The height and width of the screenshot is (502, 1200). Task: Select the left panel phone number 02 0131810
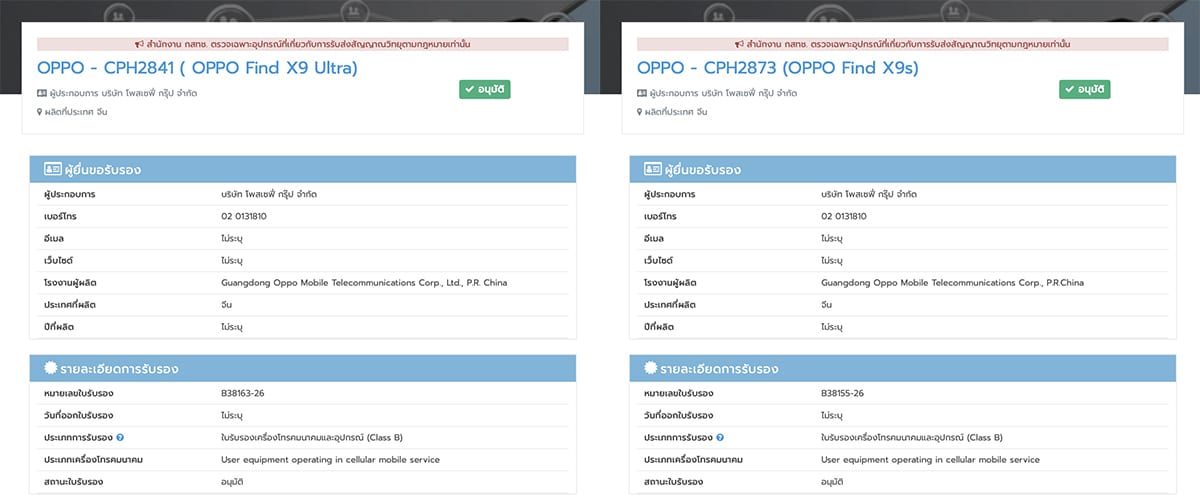[244, 215]
